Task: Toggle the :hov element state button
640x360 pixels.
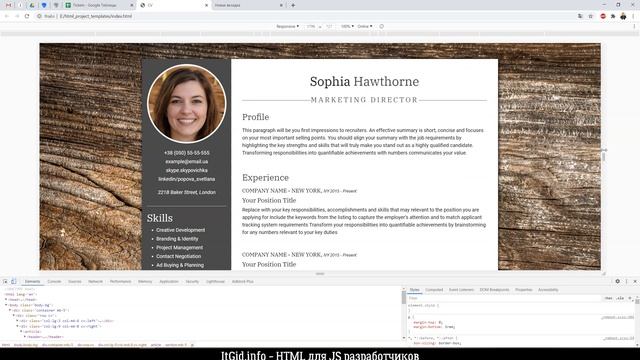Action: (x=608, y=298)
